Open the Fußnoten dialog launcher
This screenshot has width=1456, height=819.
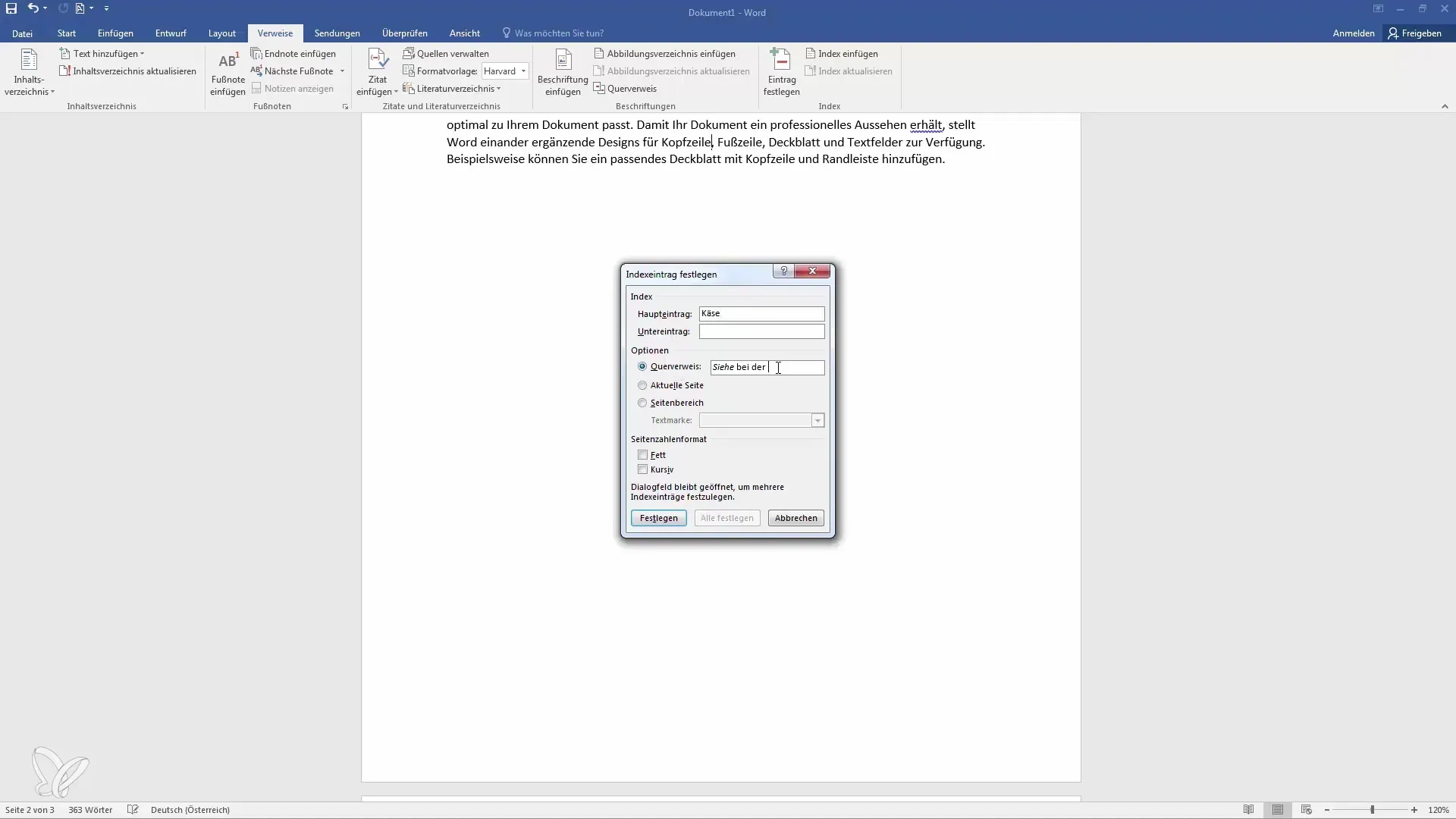click(x=345, y=107)
